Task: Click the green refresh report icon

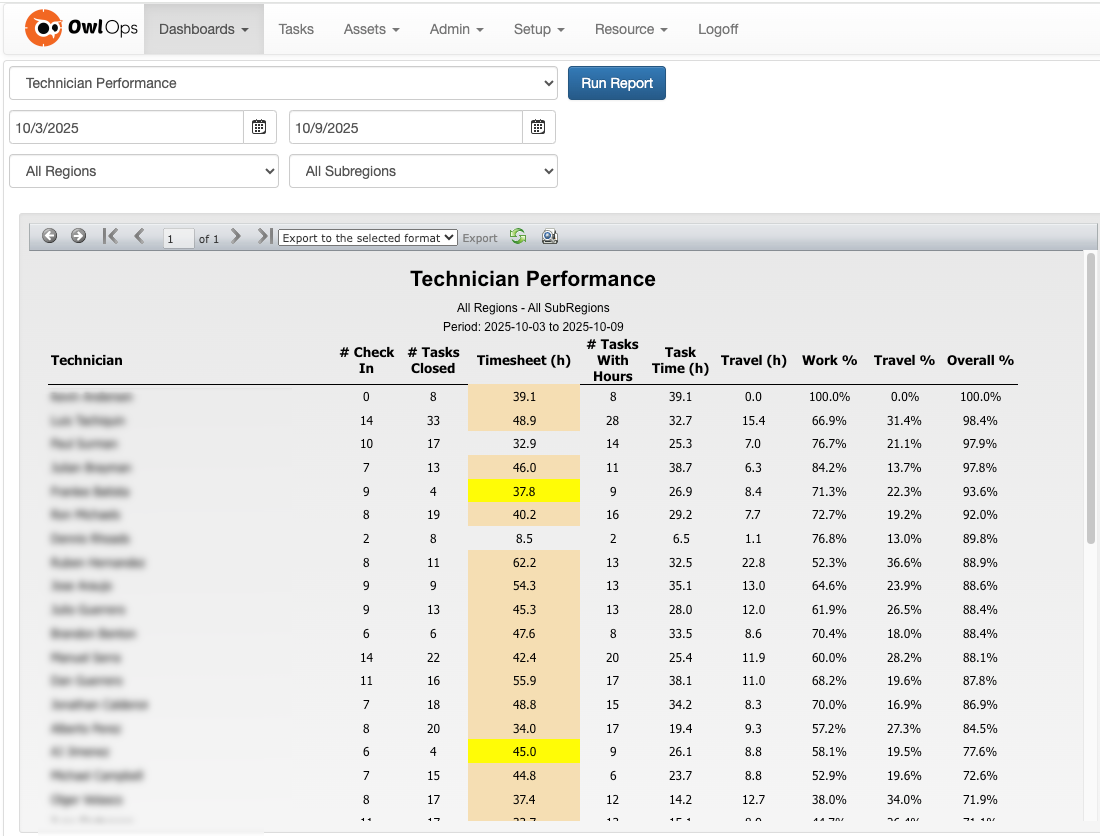Action: point(517,237)
